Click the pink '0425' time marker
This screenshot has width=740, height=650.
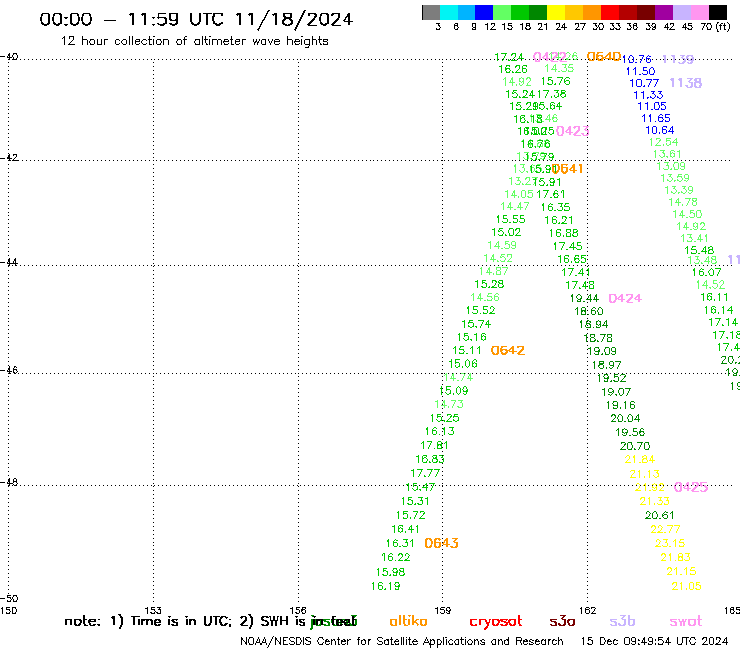[691, 487]
